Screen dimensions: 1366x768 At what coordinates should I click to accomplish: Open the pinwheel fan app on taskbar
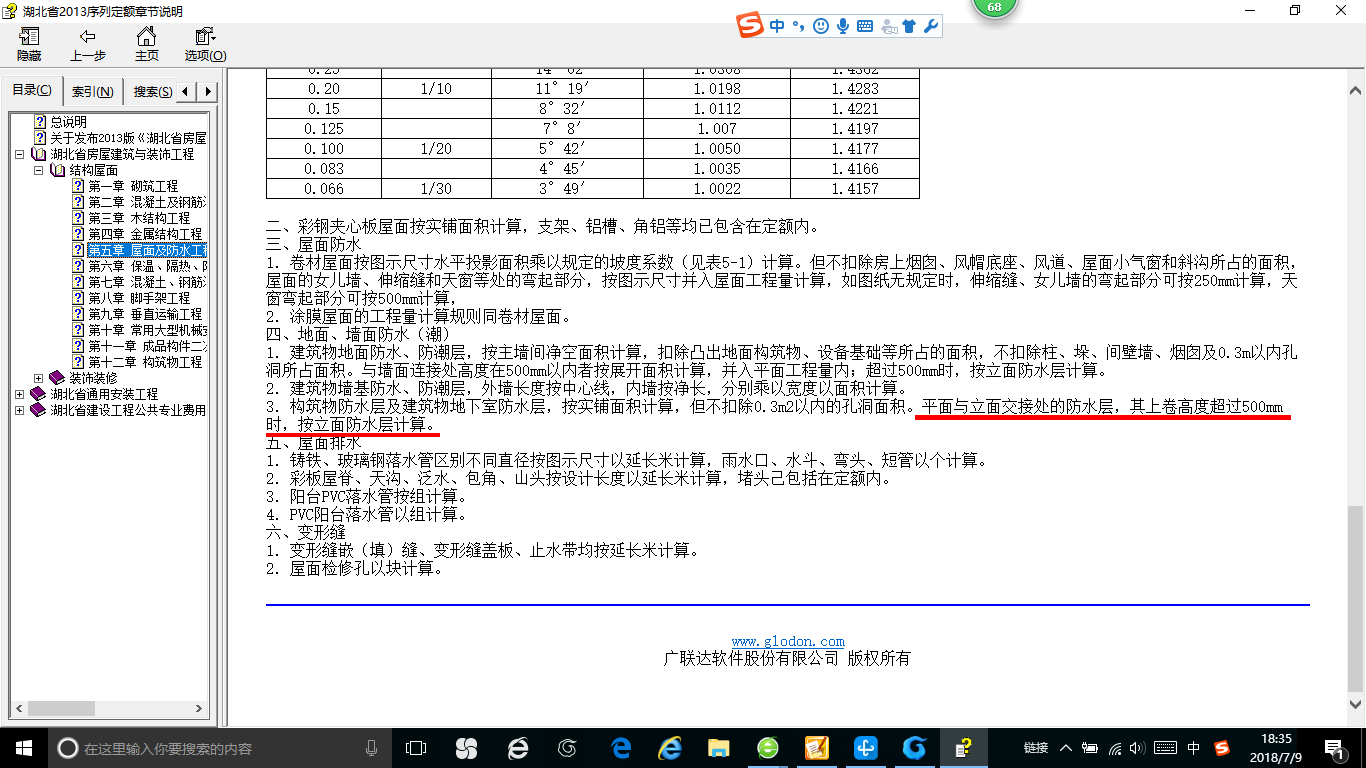point(466,748)
